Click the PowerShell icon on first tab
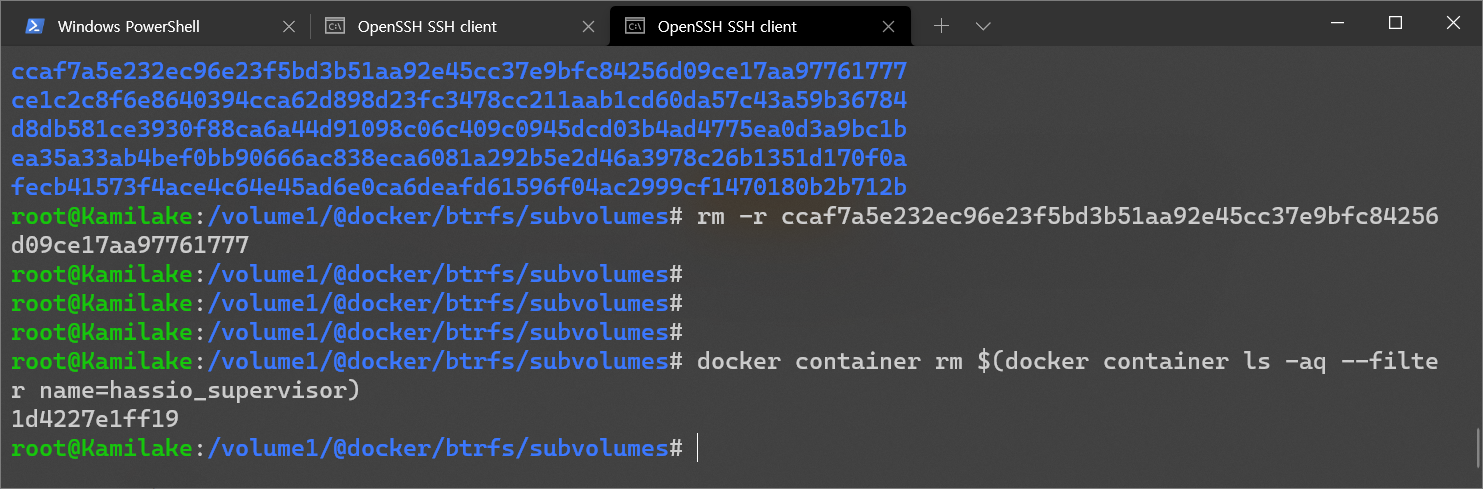The image size is (1483, 489). [34, 26]
